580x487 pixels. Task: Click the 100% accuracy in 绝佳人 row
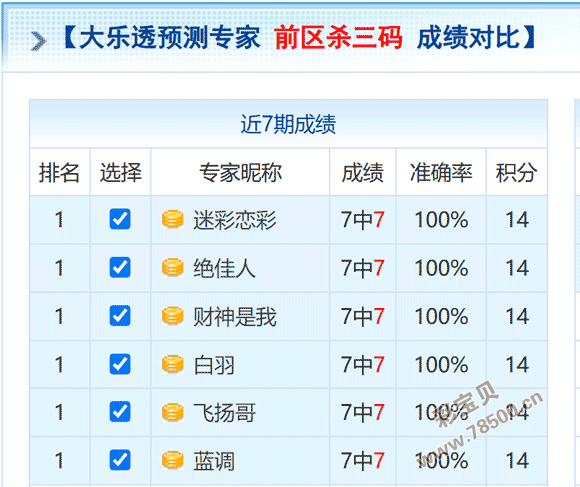(441, 268)
